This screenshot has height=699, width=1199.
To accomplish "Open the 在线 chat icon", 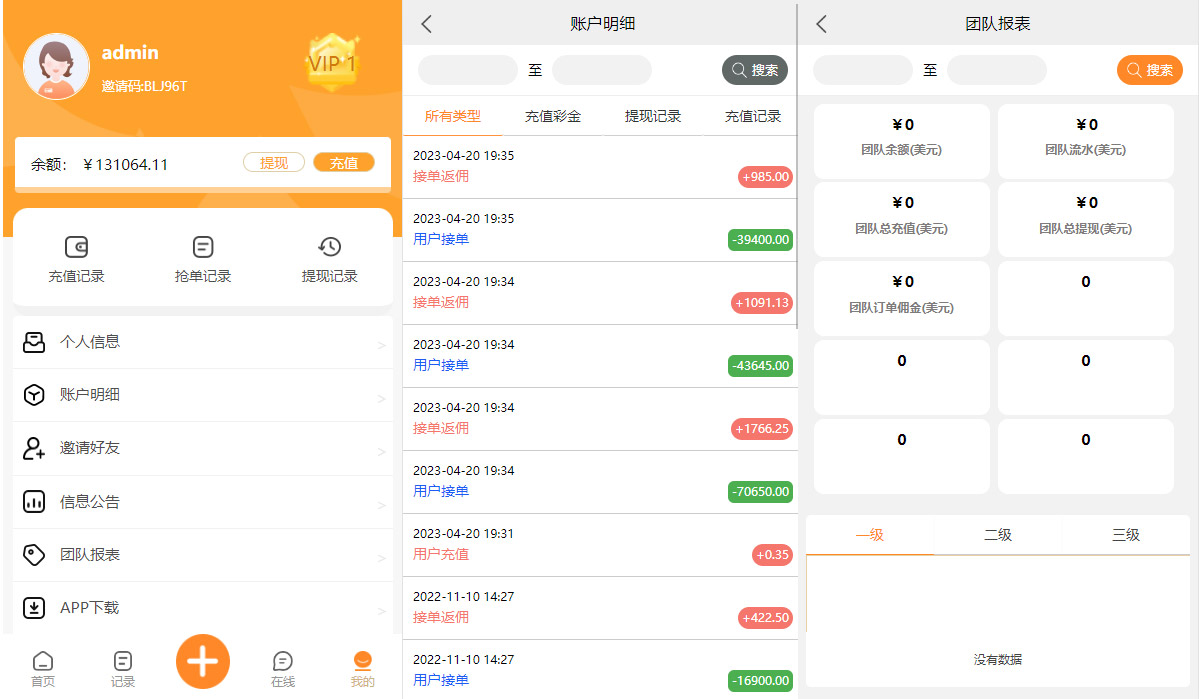I will coord(283,661).
